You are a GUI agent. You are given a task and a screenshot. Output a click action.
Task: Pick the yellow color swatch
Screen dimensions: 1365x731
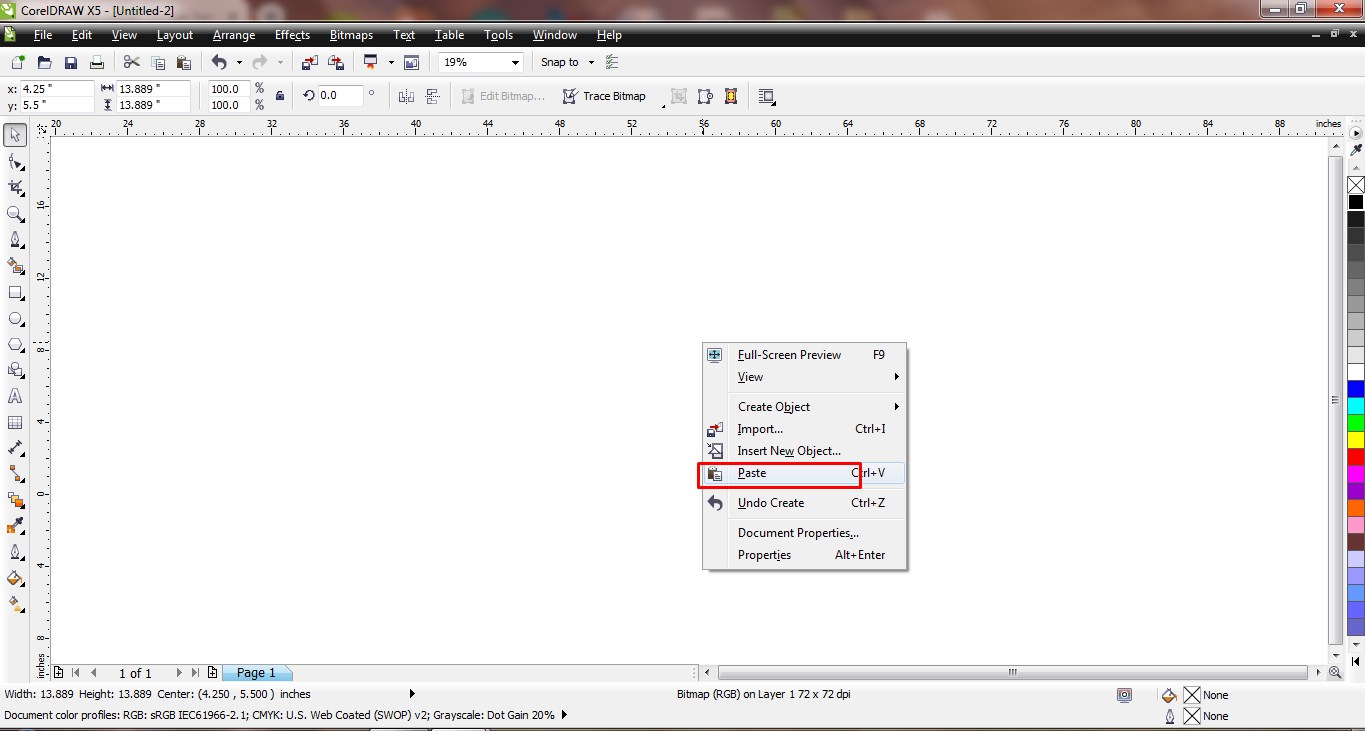(x=1356, y=440)
